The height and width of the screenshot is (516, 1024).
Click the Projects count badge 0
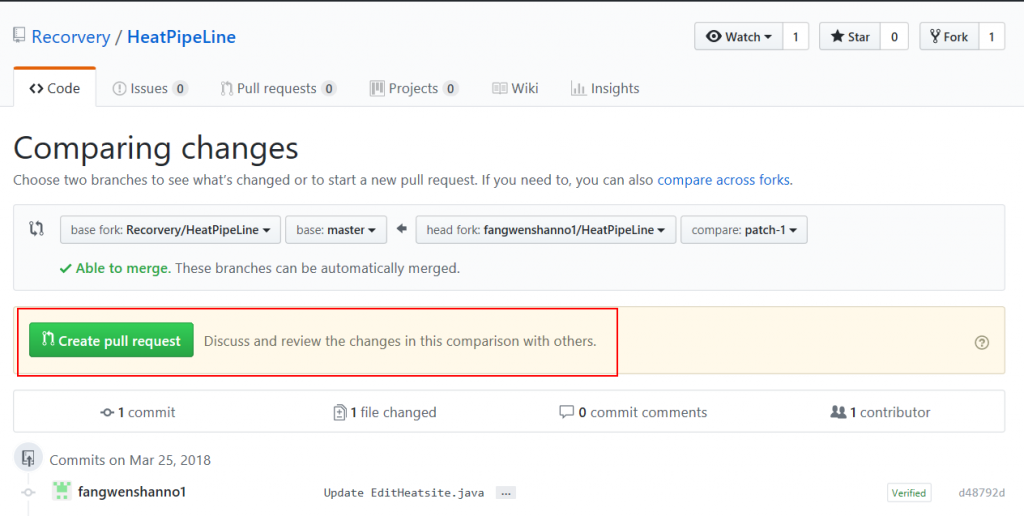tap(451, 89)
